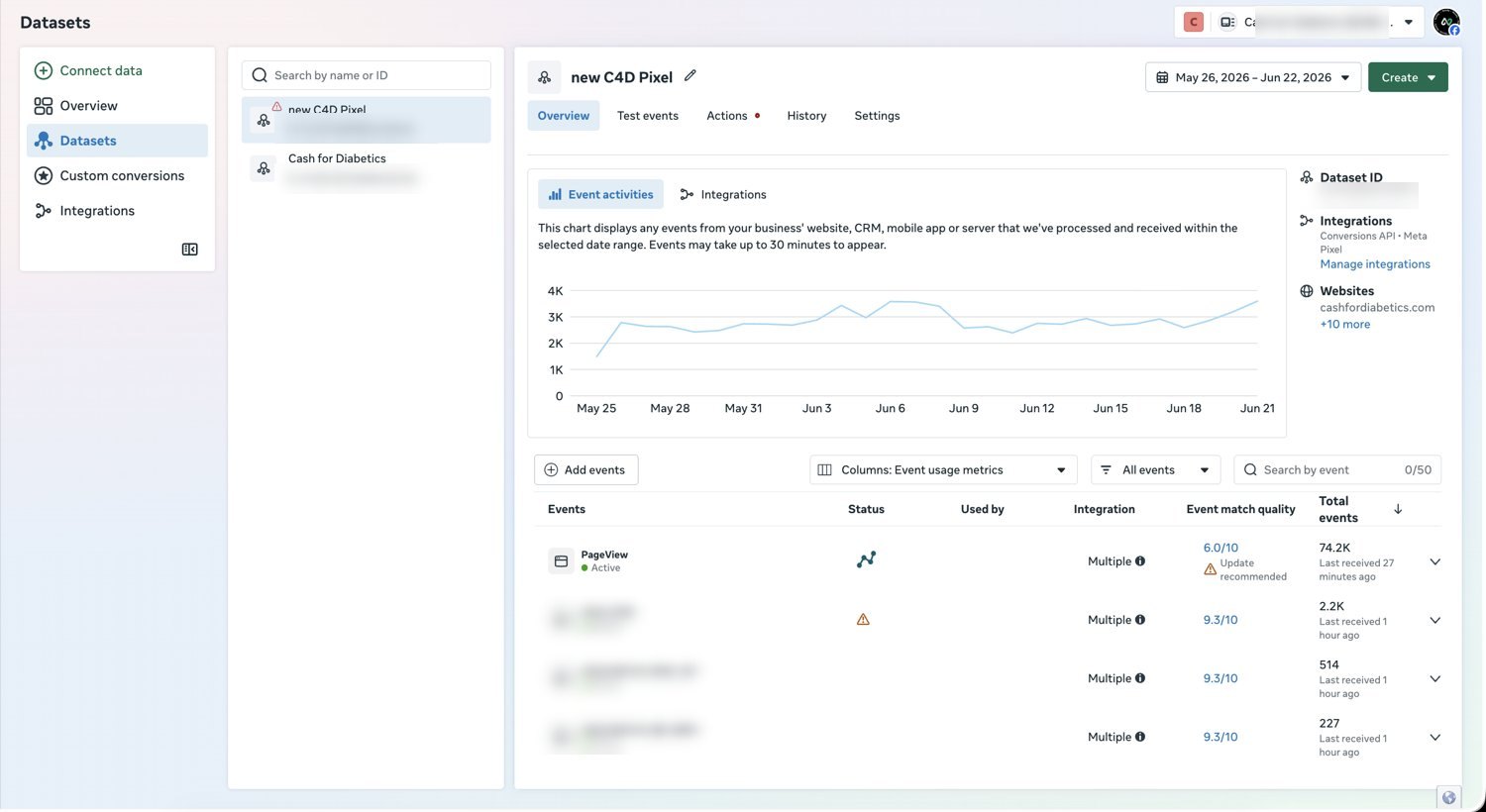This screenshot has width=1486, height=812.
Task: Click Manage integrations link
Action: click(x=1375, y=264)
